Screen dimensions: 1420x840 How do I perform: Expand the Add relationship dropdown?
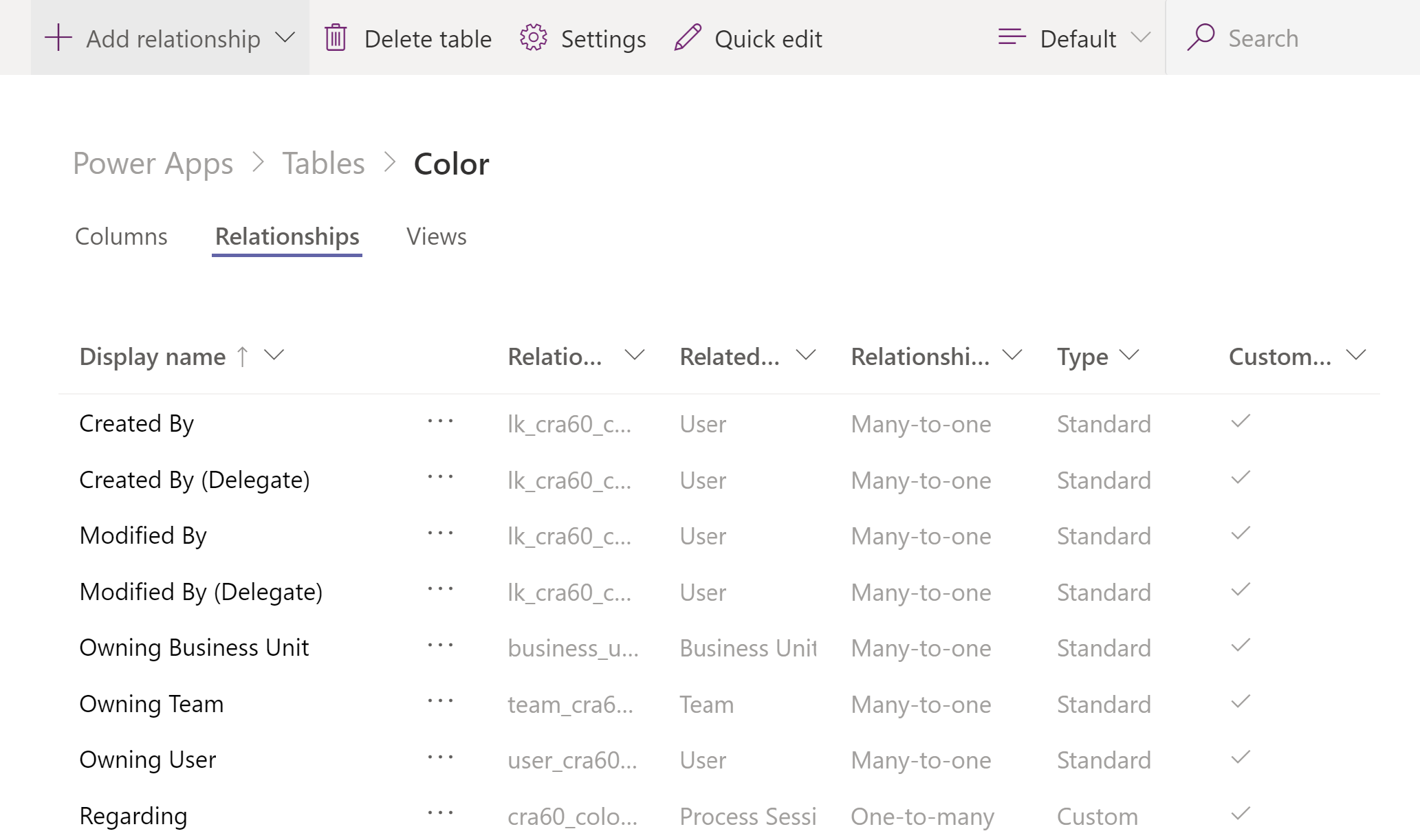[286, 37]
